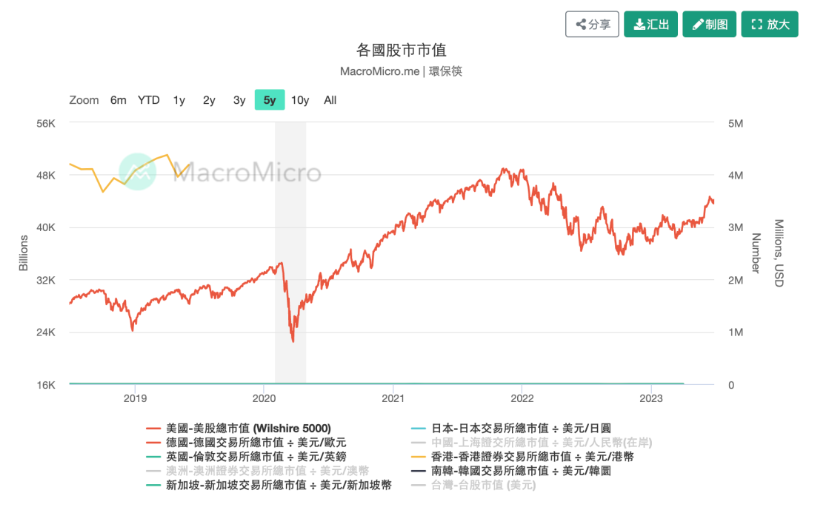822x515 pixels.
Task: Toggle the 日本交易所總市值 legend series
Action: point(511,428)
